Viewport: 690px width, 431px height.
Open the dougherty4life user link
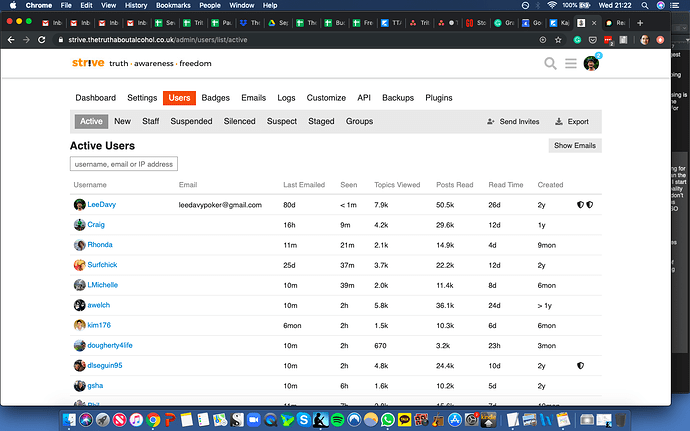click(x=110, y=345)
